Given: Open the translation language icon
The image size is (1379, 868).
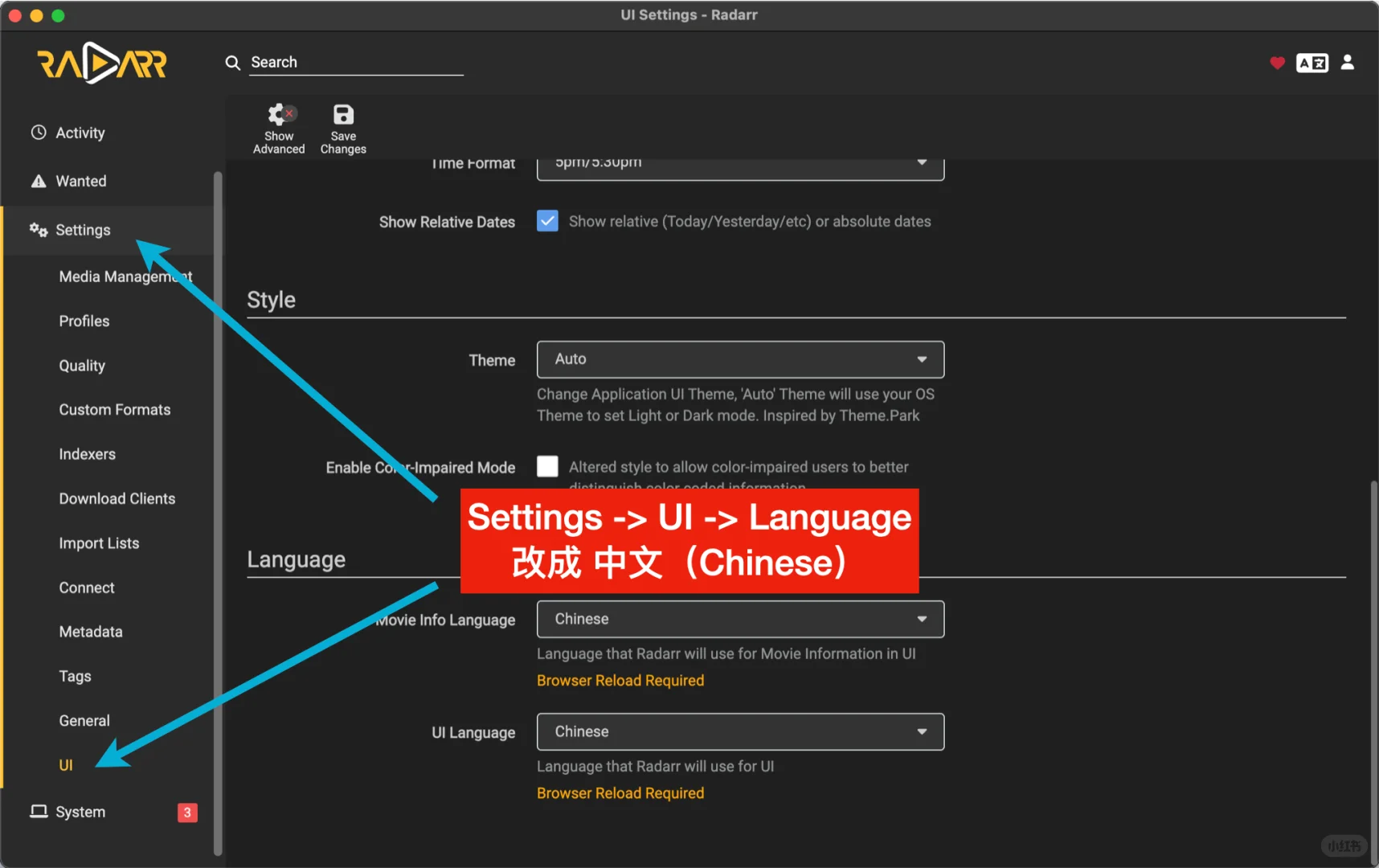Looking at the screenshot, I should (x=1312, y=63).
